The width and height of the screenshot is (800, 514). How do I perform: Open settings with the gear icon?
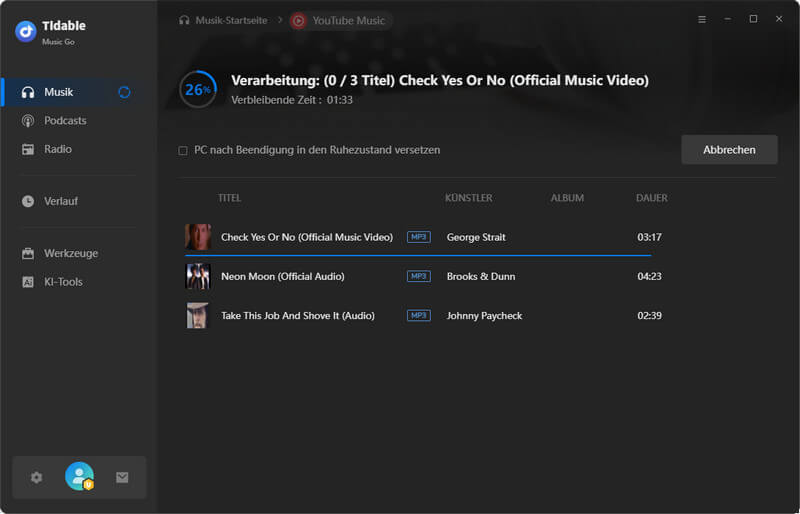[x=36, y=477]
